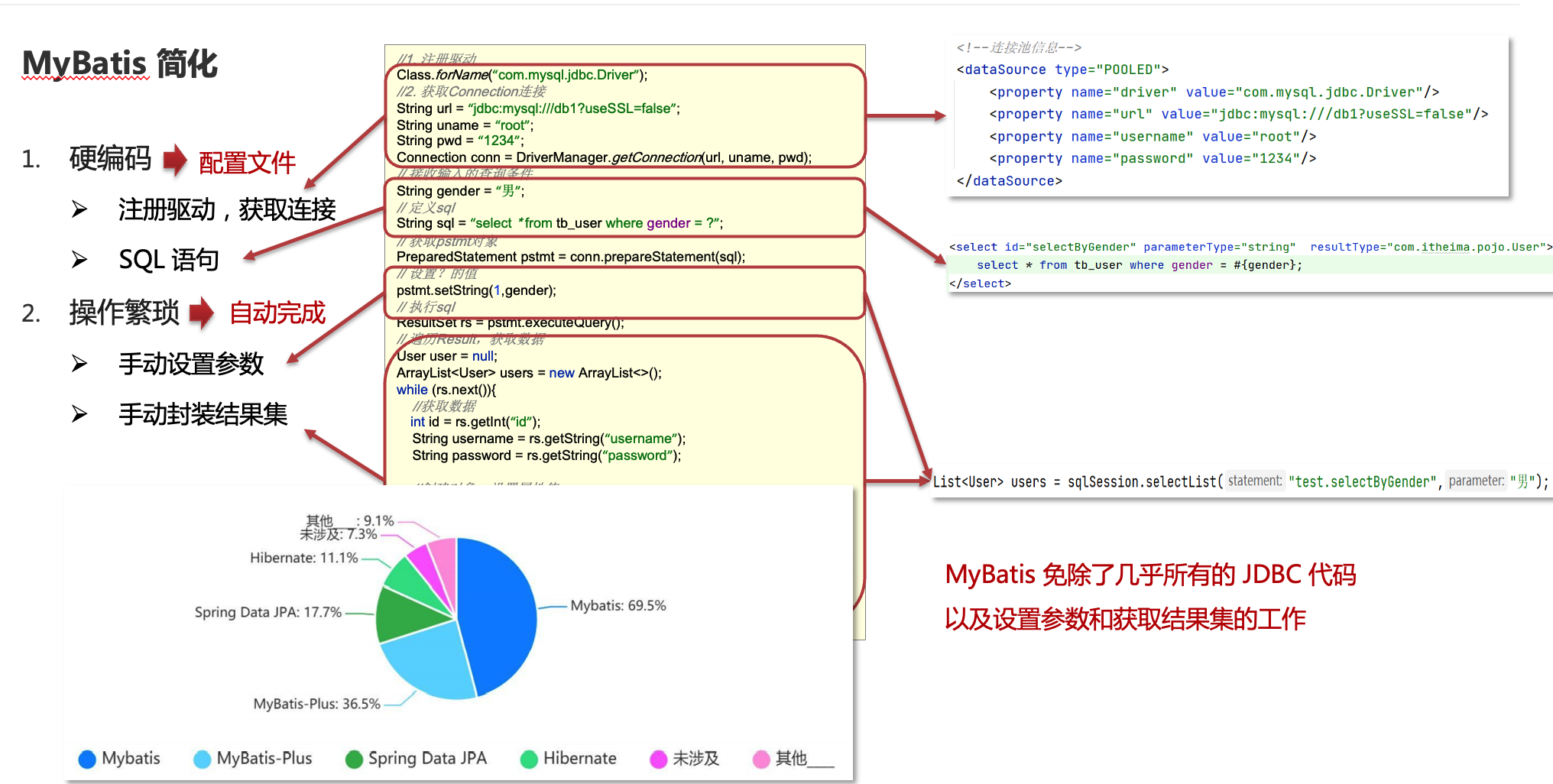Click the rs.getInt("id") code line
This screenshot has height=784, width=1553.
pos(475,422)
